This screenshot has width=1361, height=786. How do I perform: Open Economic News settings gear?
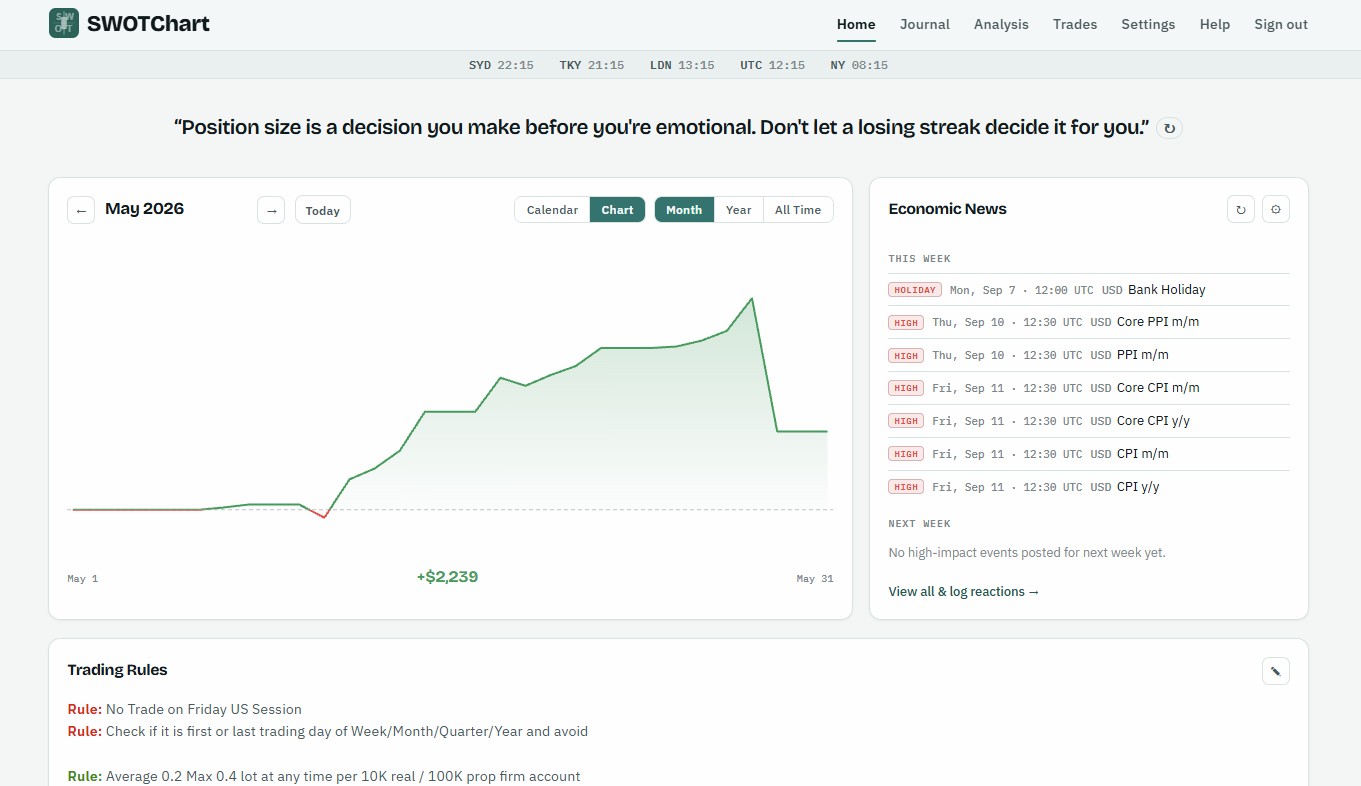1276,209
